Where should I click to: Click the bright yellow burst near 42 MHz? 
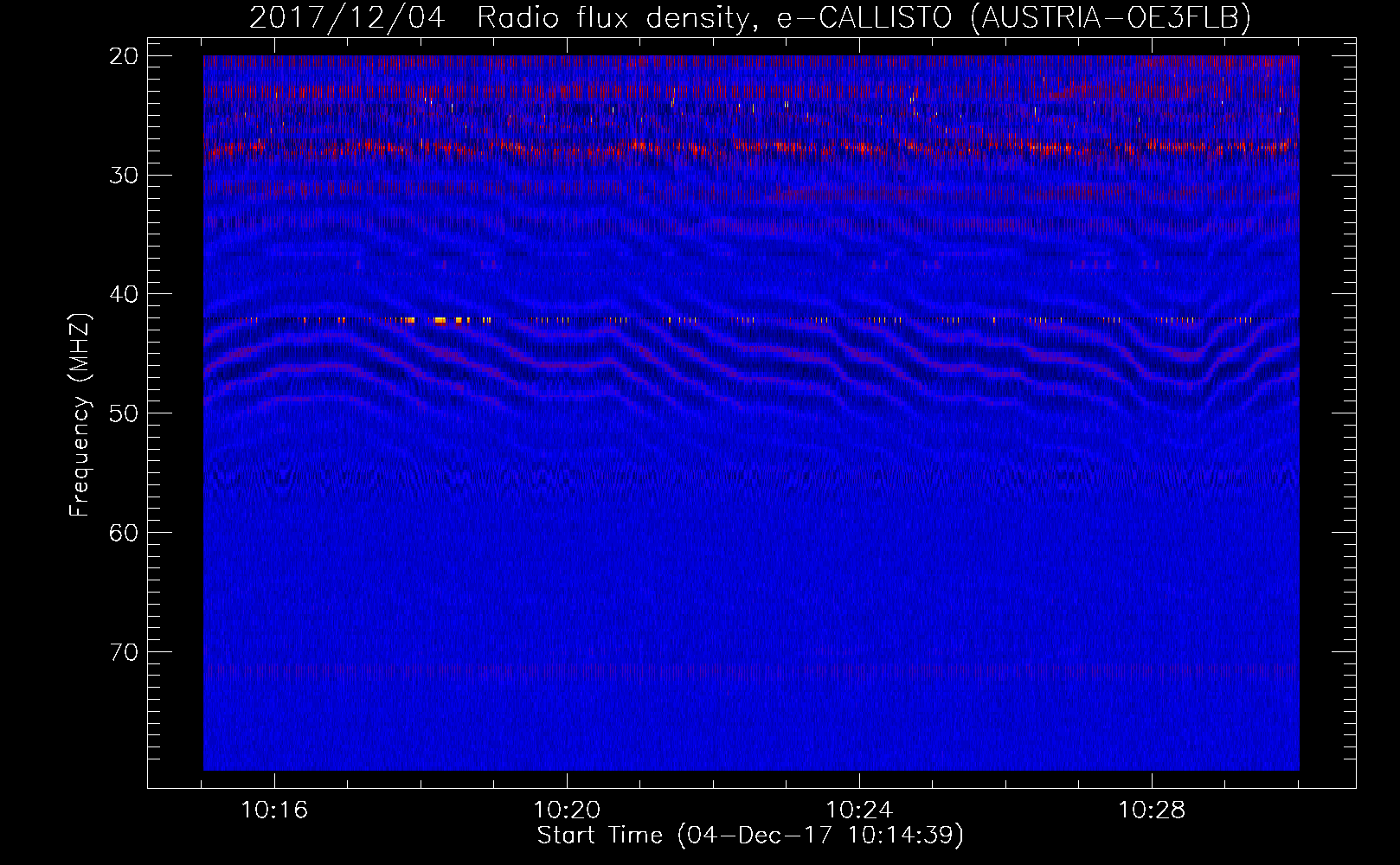(440, 320)
